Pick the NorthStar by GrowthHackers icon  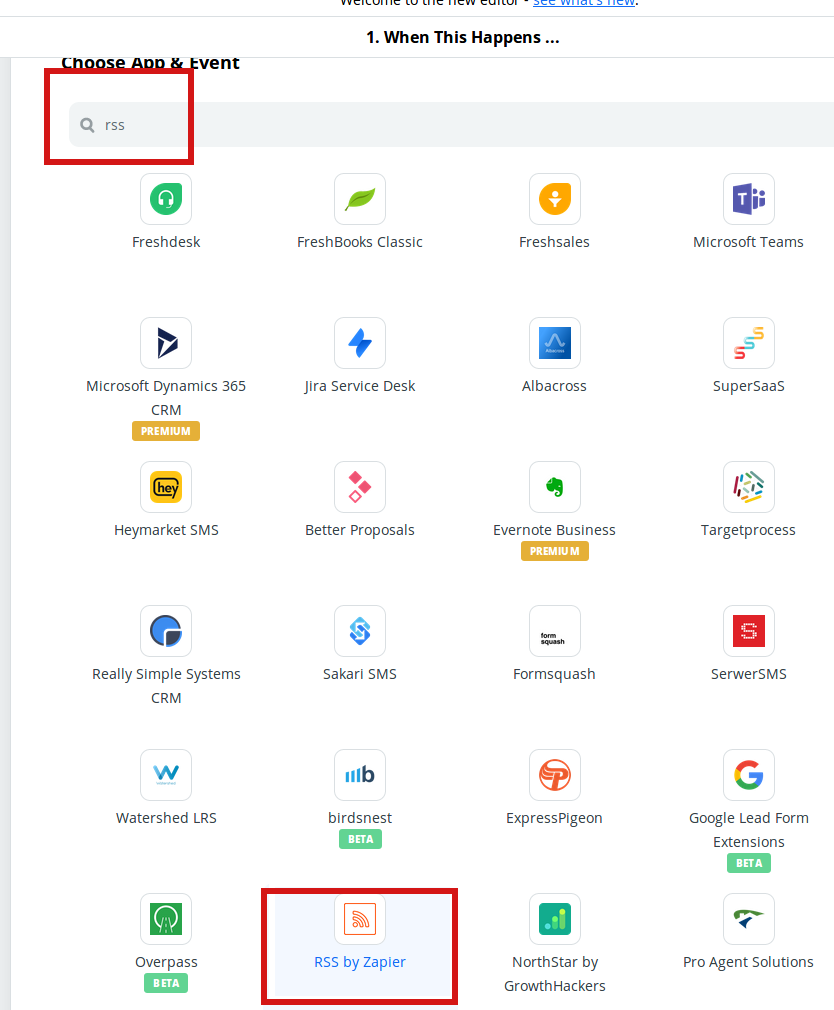[x=554, y=919]
